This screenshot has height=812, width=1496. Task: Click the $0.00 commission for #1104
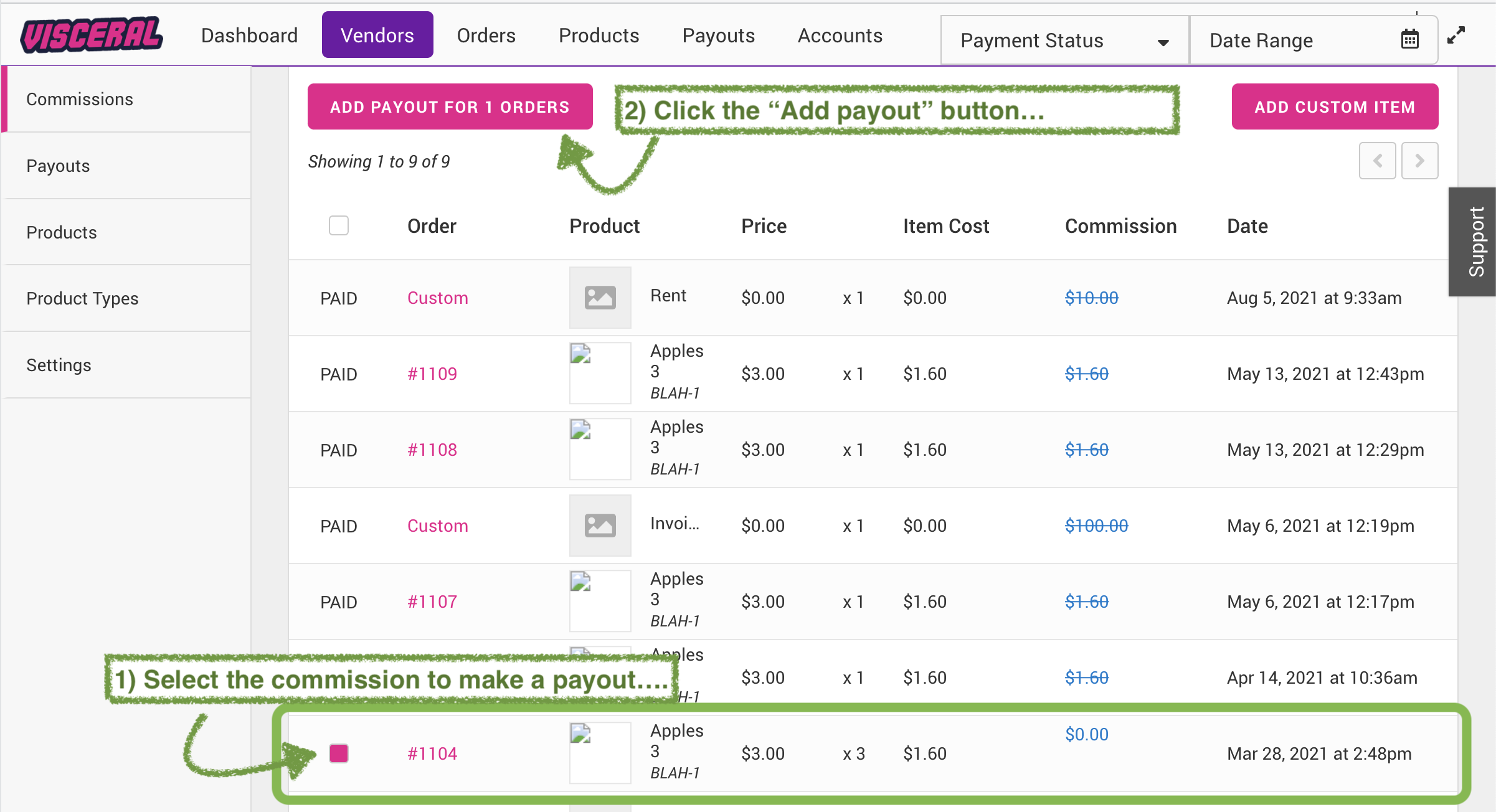[1086, 734]
